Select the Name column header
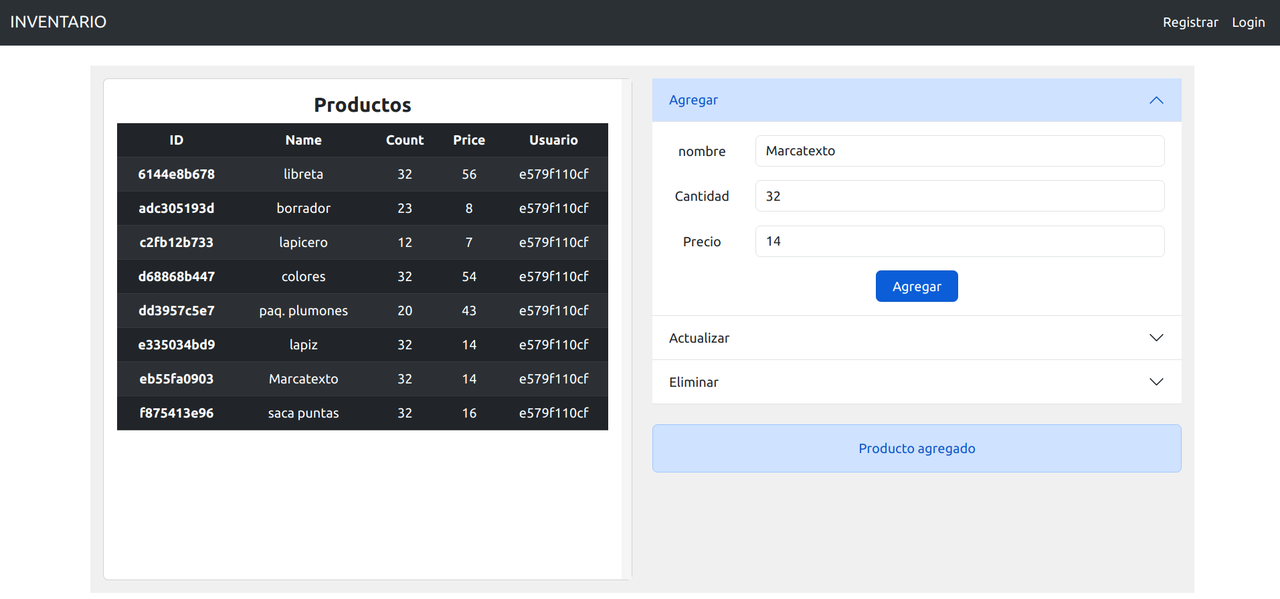 point(303,140)
